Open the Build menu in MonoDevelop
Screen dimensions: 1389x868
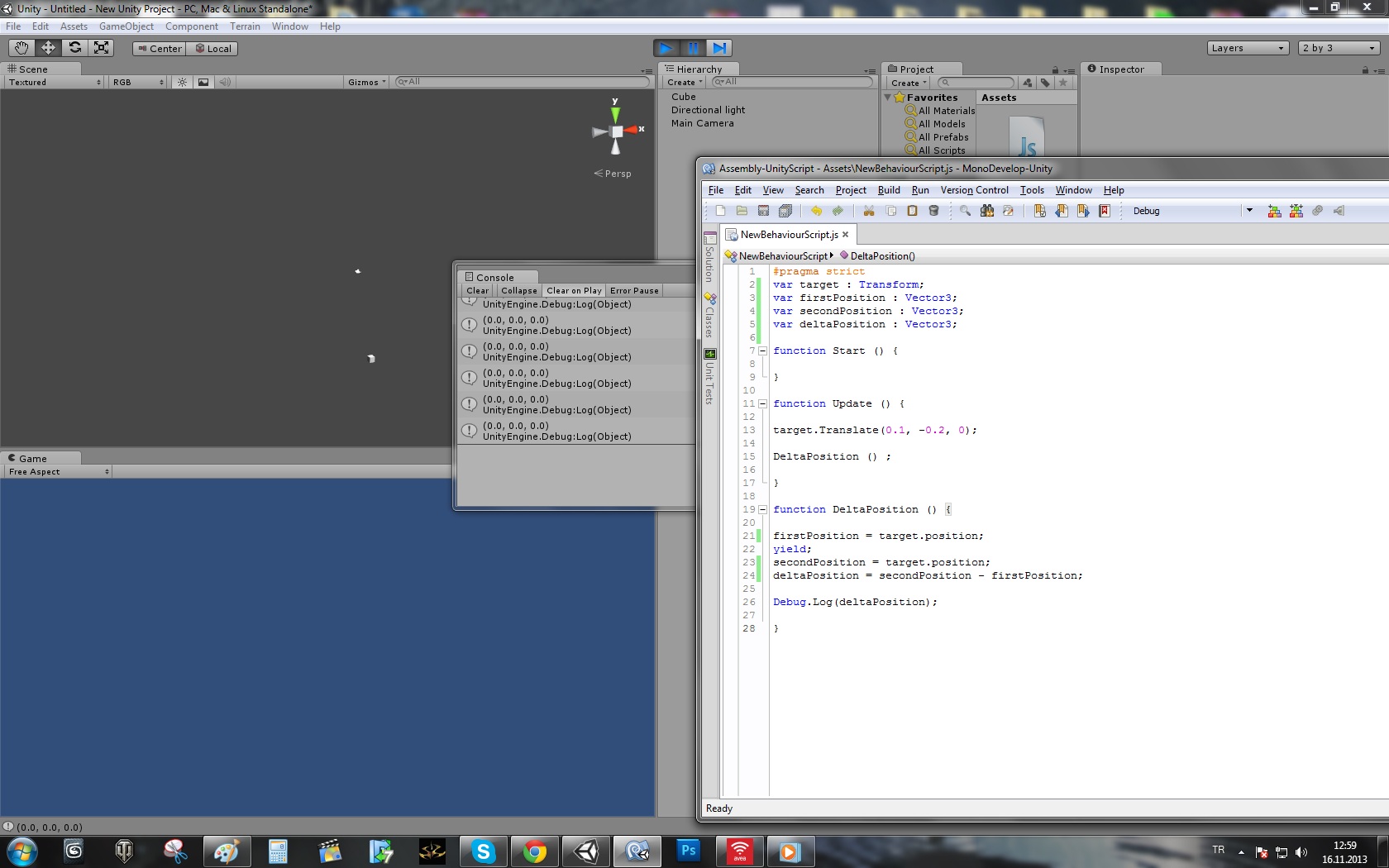coord(889,190)
